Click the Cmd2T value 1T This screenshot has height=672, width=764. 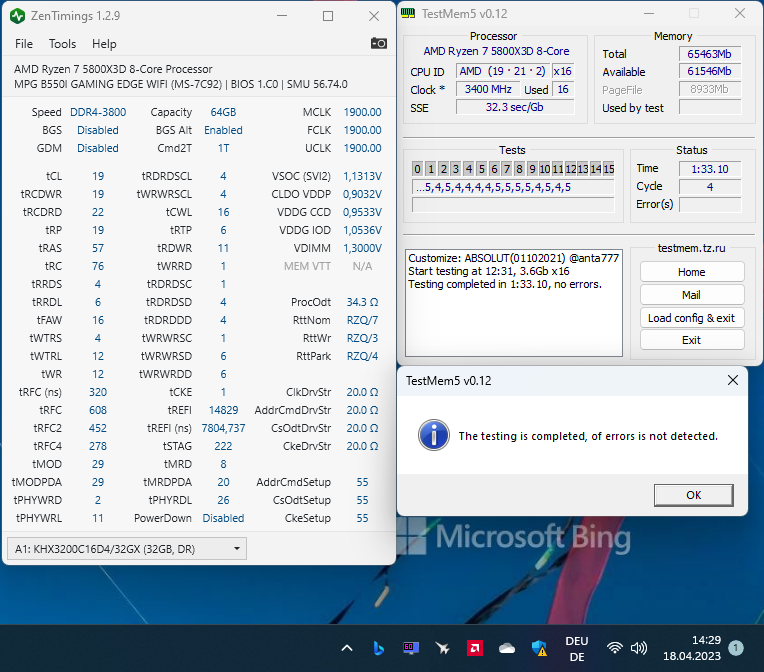(x=223, y=148)
